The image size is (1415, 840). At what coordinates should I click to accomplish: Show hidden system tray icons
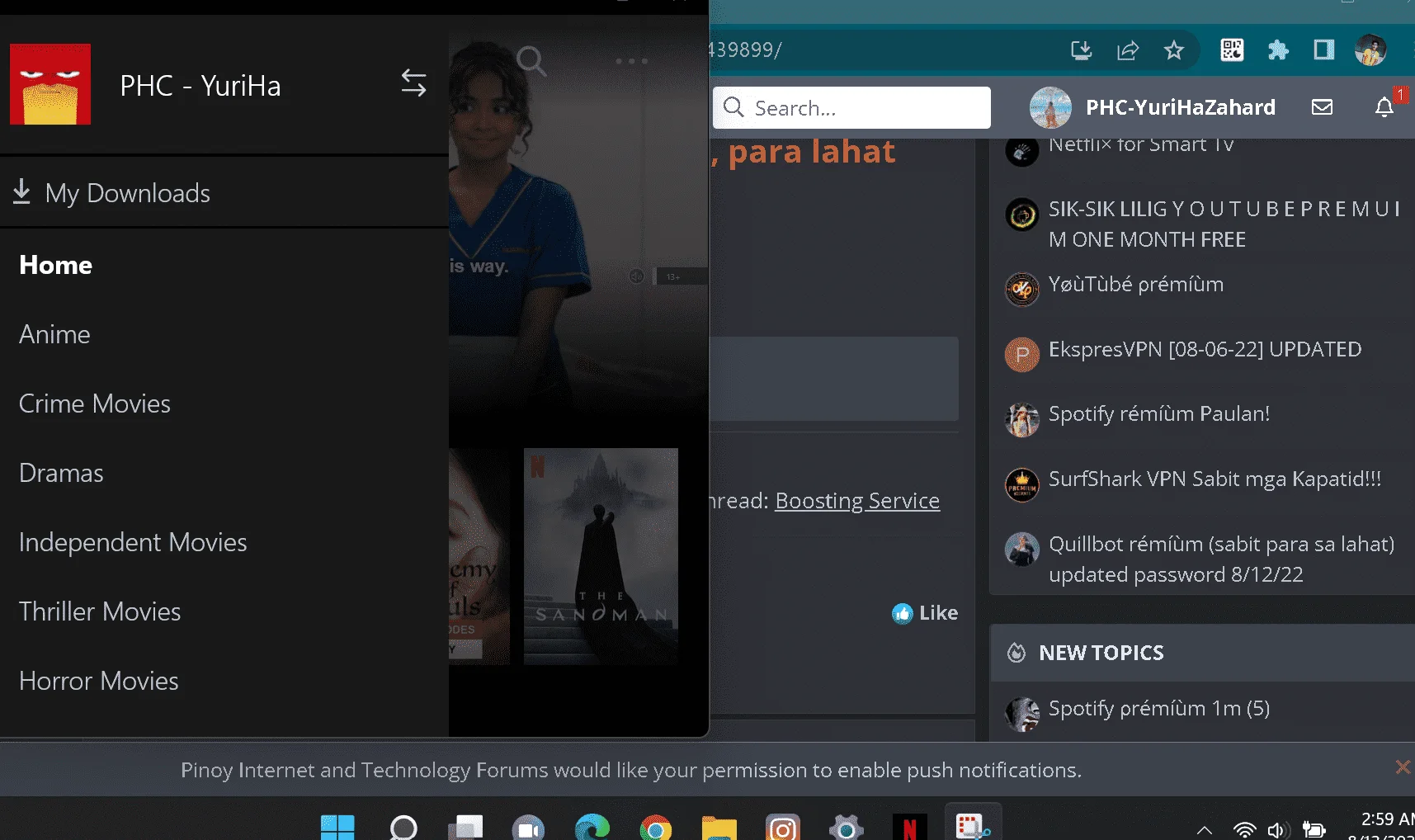point(1205,830)
